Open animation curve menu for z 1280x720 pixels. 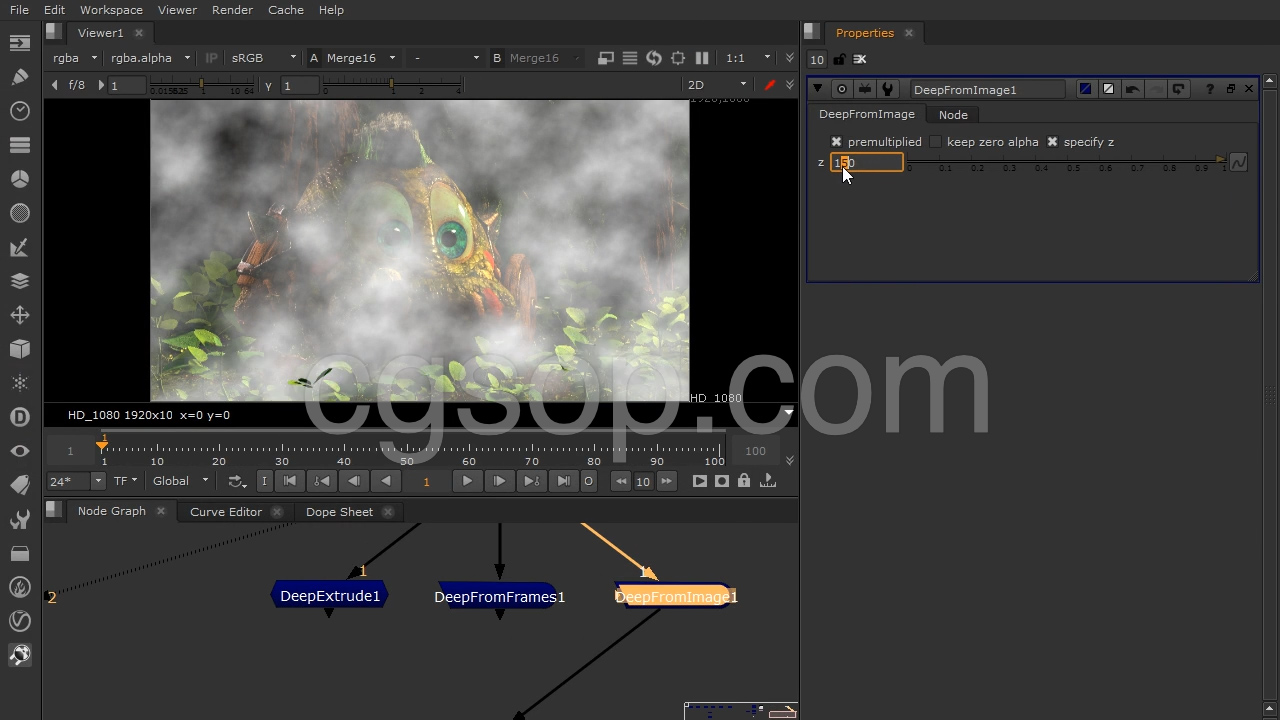click(1239, 162)
